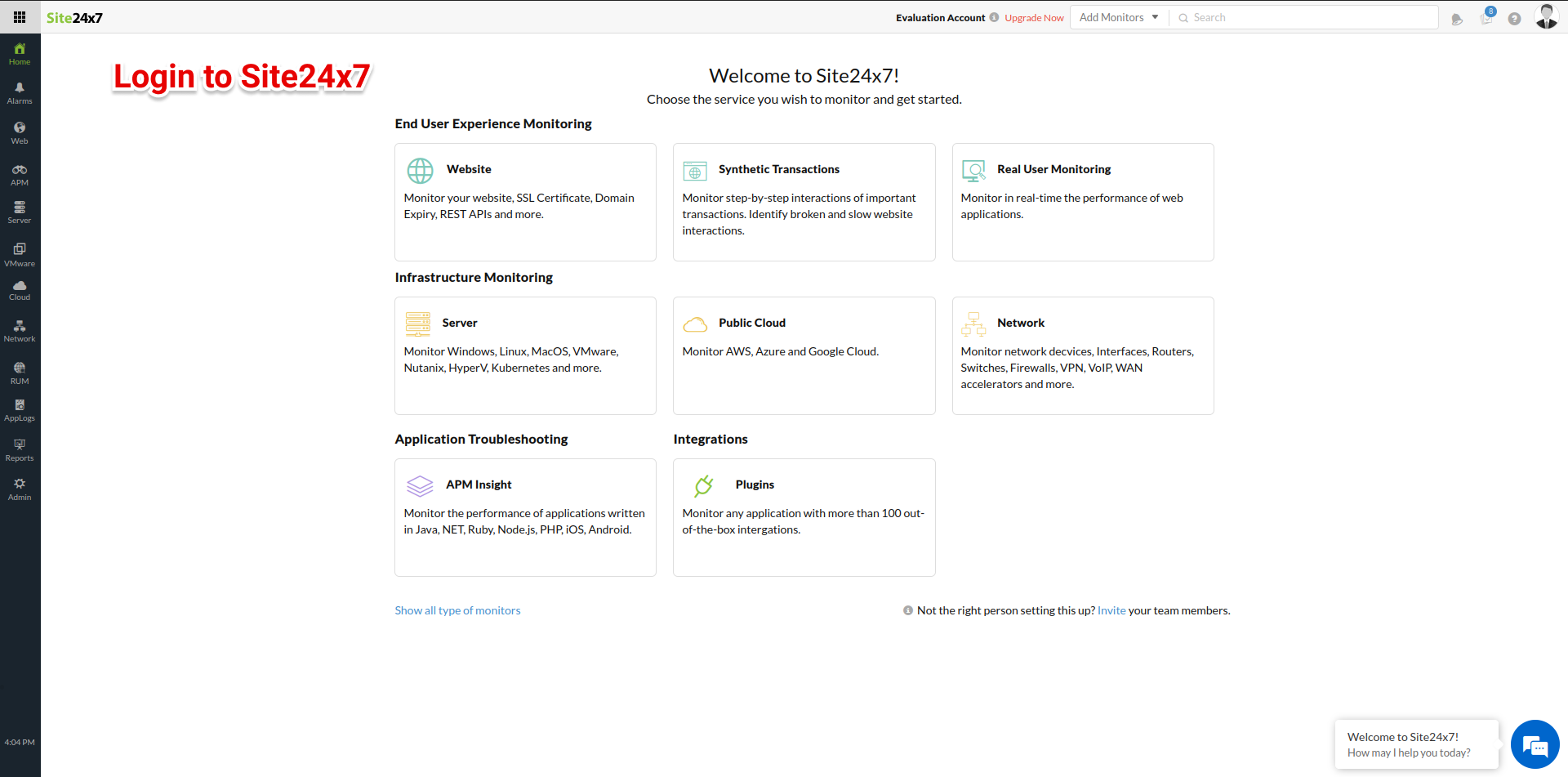Expand the Add Monitors dropdown
Screen dimensions: 1568x777
pyautogui.click(x=1119, y=17)
